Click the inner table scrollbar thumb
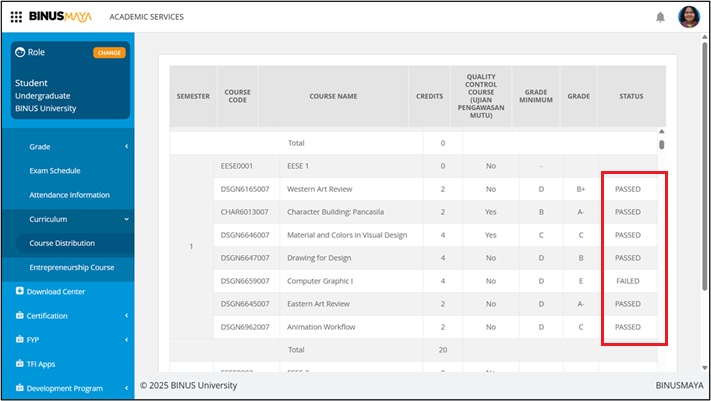711x401 pixels. 662,145
